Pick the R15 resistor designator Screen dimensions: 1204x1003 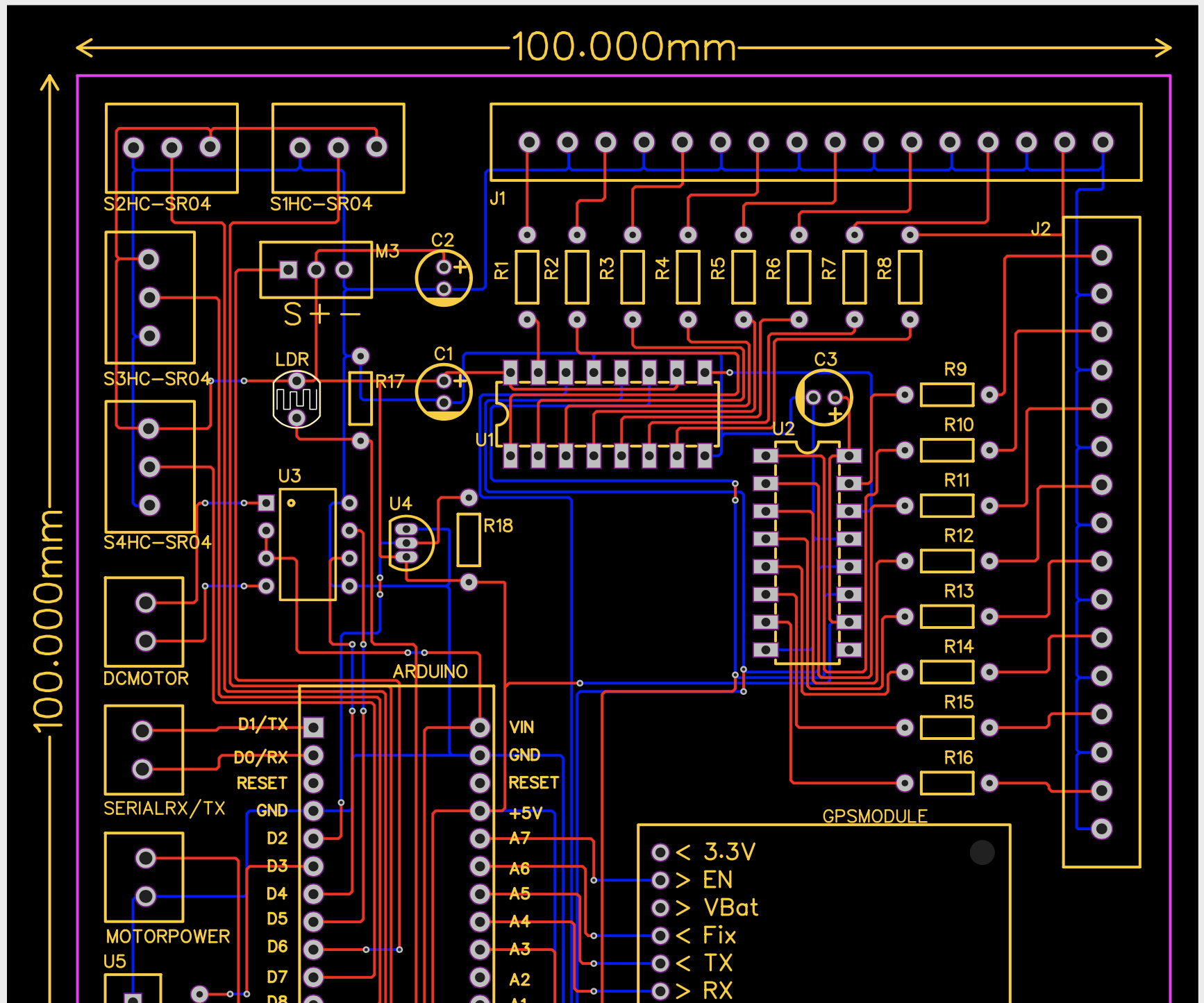click(x=959, y=702)
